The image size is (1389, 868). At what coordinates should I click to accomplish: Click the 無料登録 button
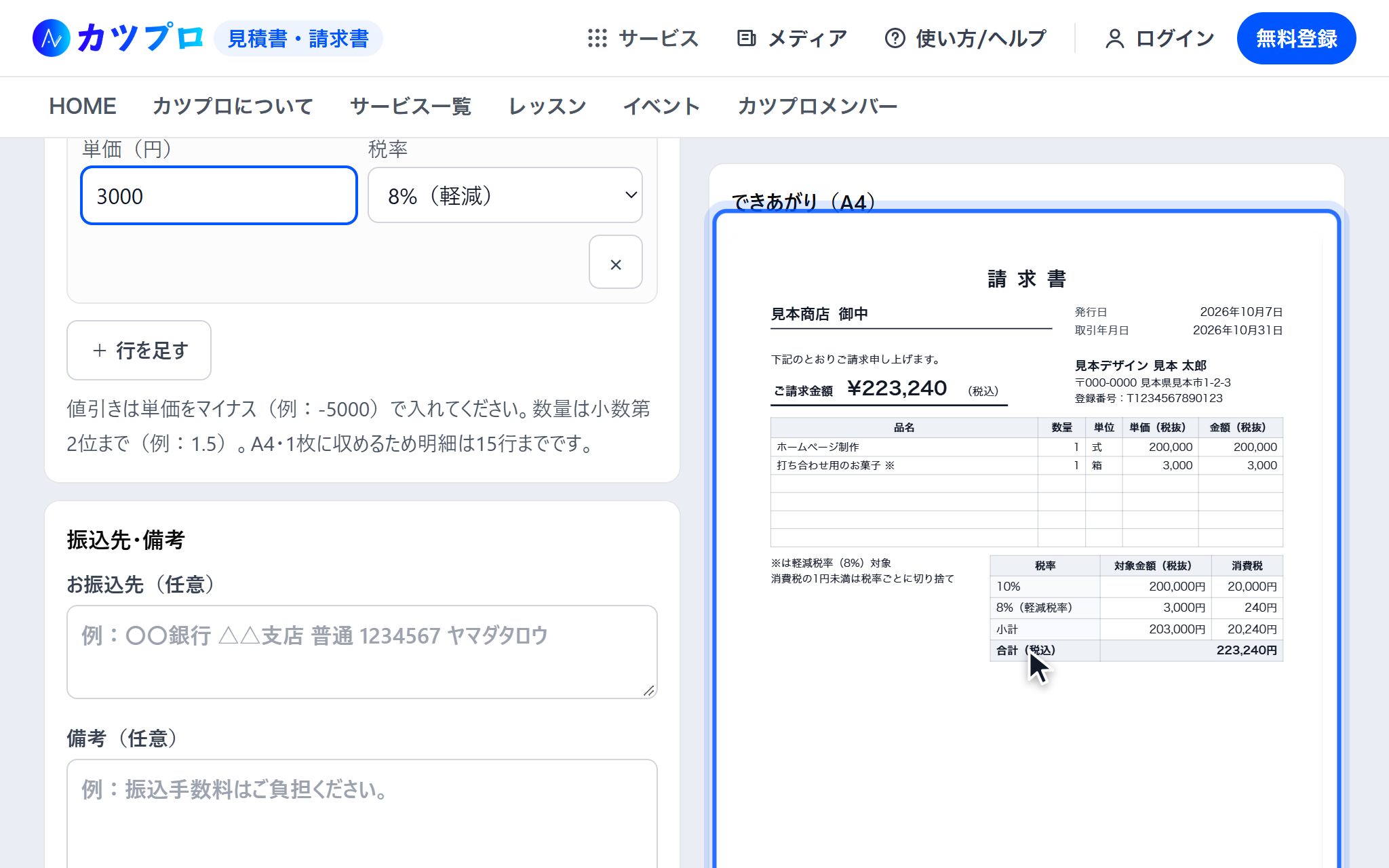[x=1296, y=39]
